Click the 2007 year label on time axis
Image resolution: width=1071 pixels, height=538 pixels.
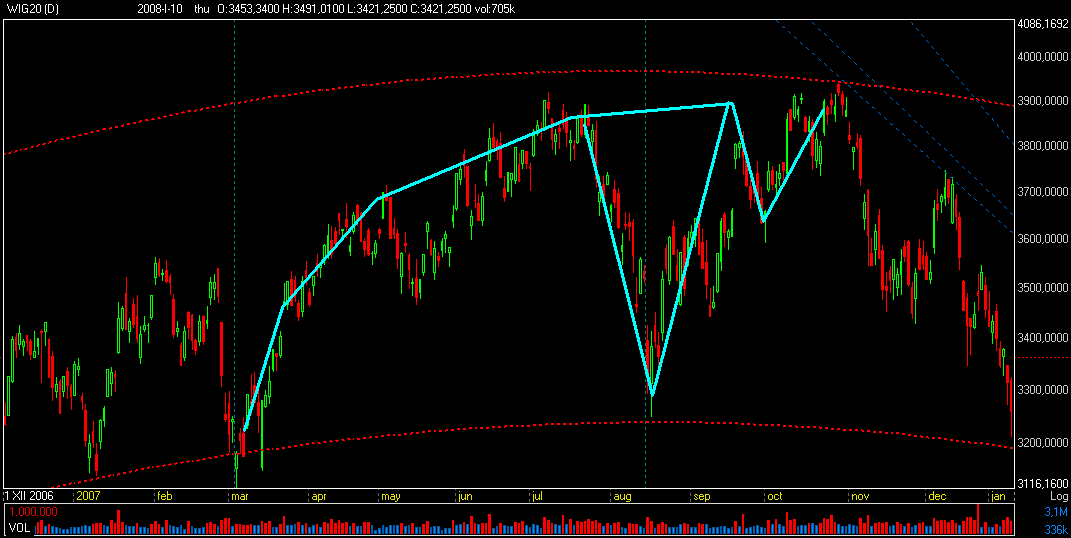90,496
